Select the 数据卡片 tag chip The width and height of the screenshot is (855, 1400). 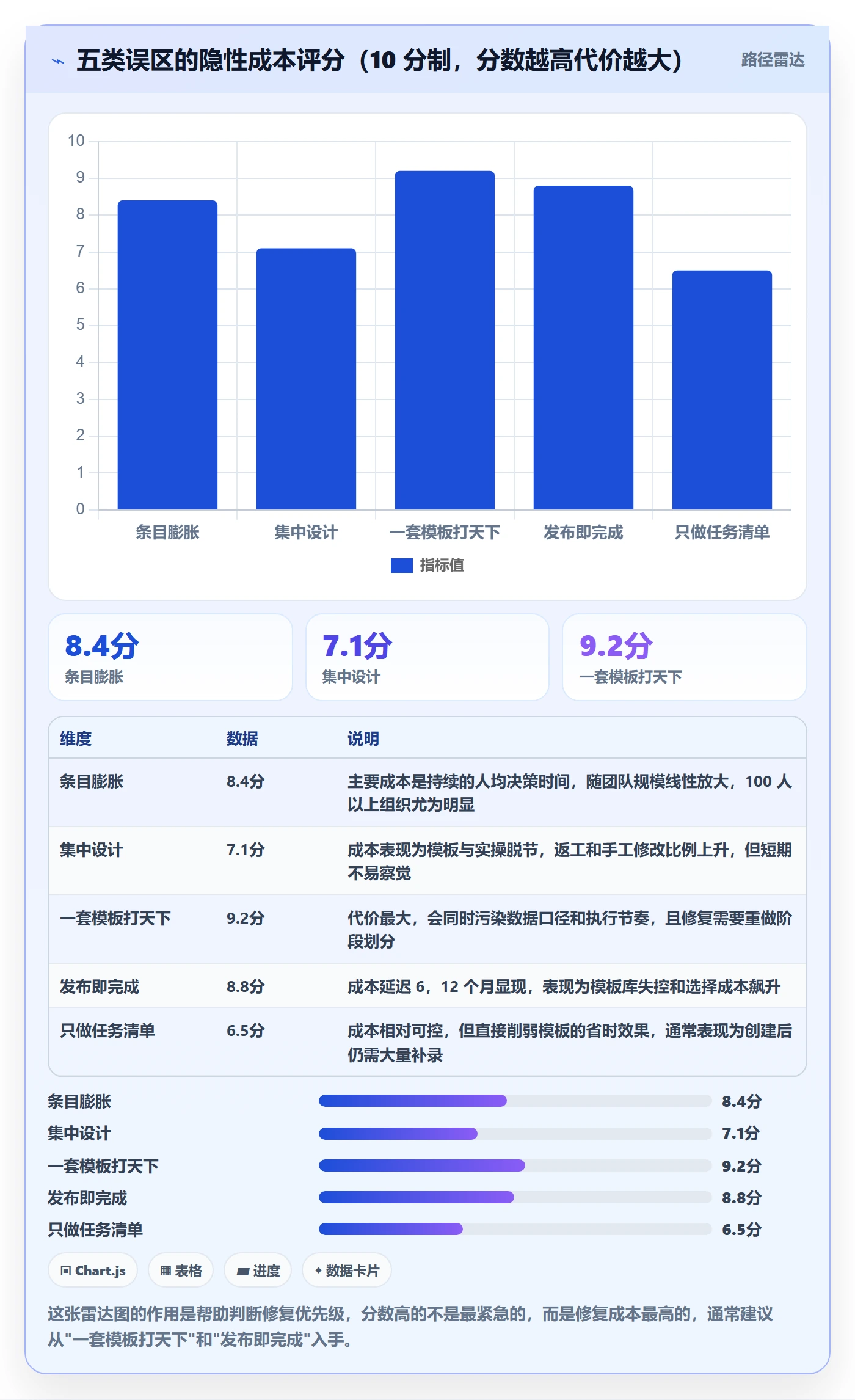point(347,1271)
